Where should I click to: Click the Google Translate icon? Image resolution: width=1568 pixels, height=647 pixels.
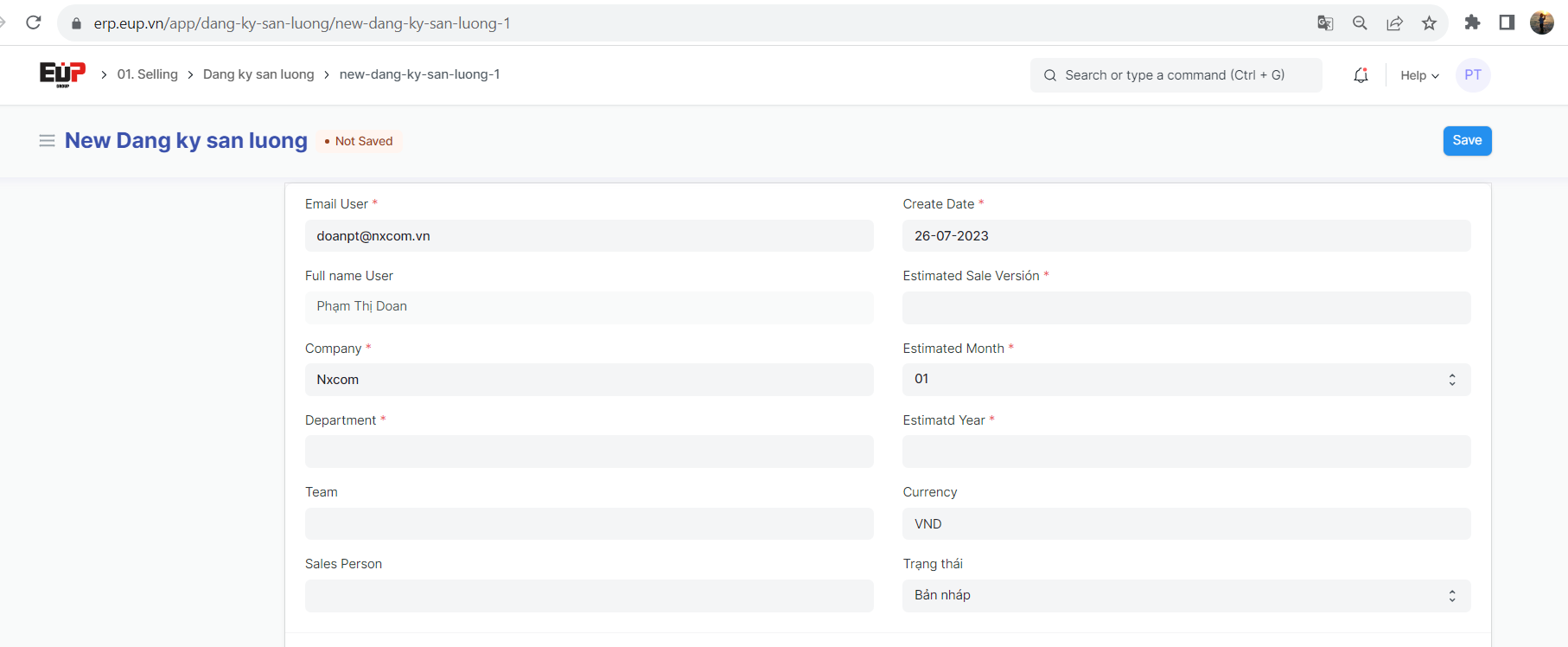click(1325, 23)
